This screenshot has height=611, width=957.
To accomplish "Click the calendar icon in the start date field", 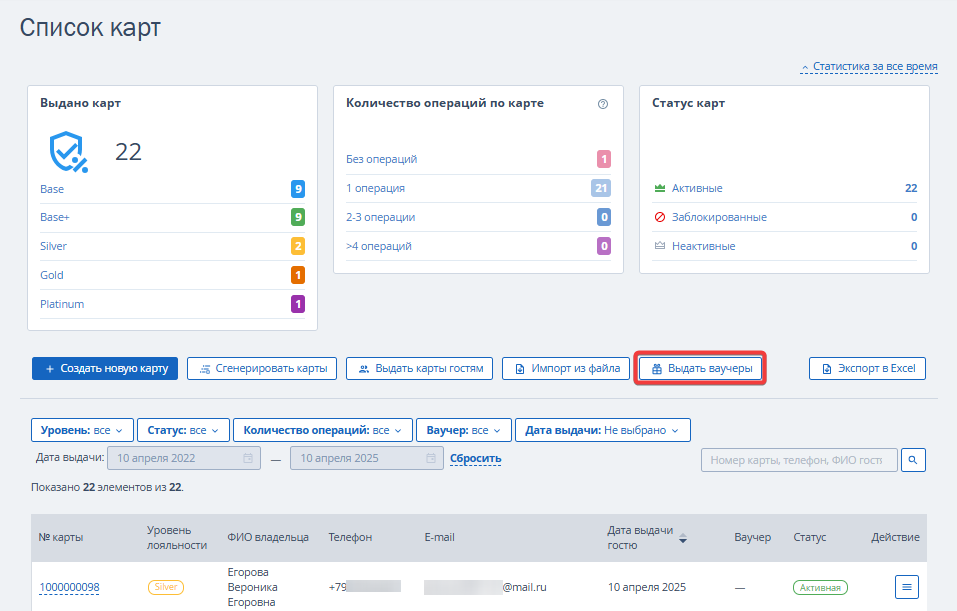I will pos(248,458).
